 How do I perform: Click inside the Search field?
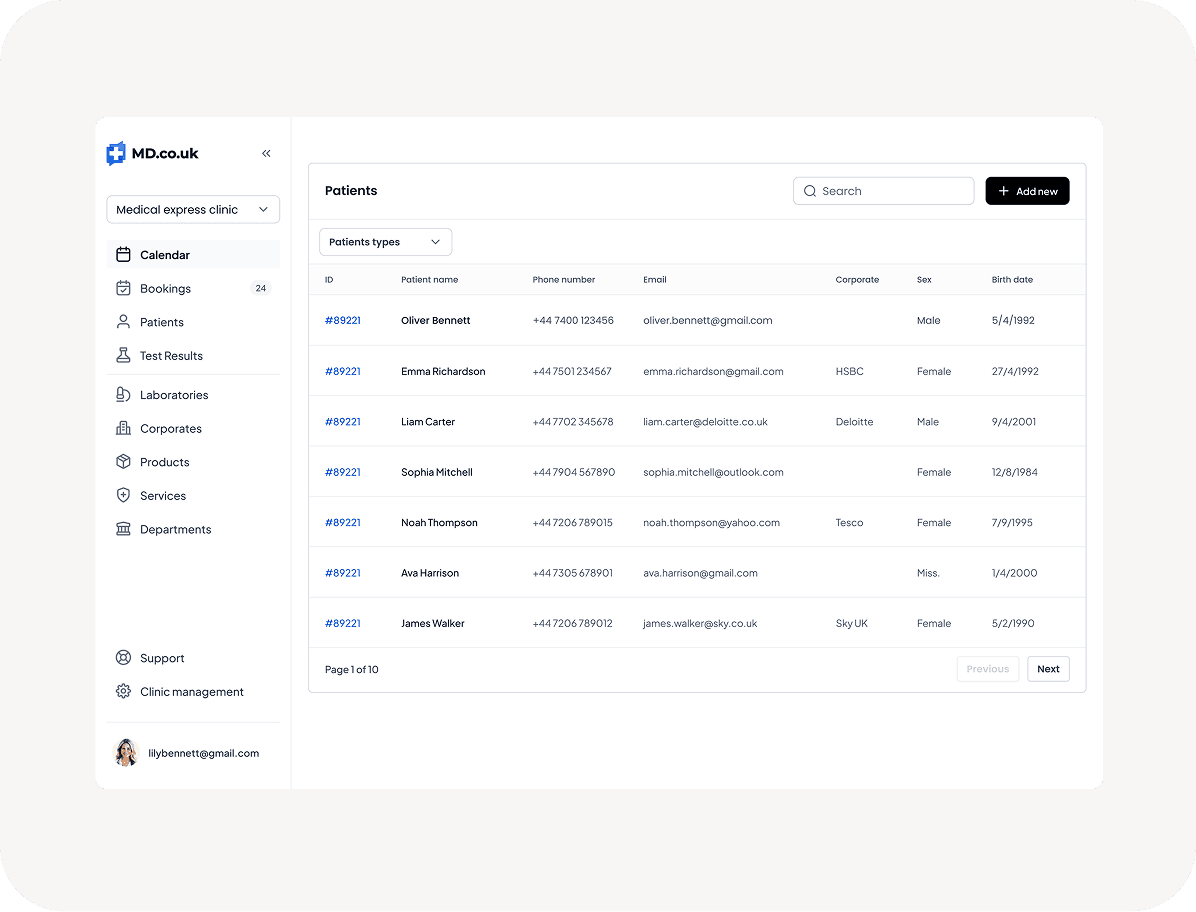coord(890,191)
